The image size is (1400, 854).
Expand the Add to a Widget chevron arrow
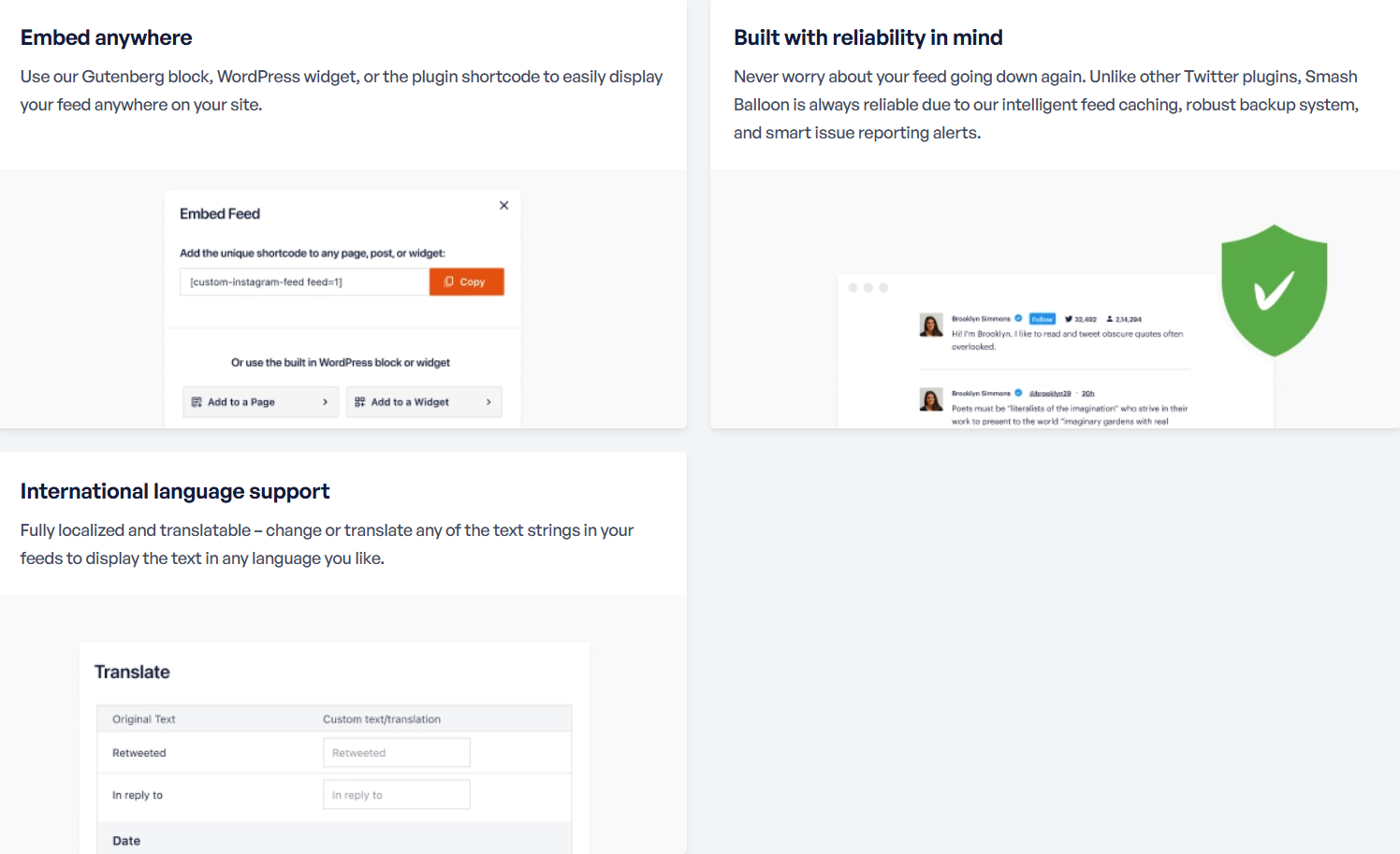489,402
